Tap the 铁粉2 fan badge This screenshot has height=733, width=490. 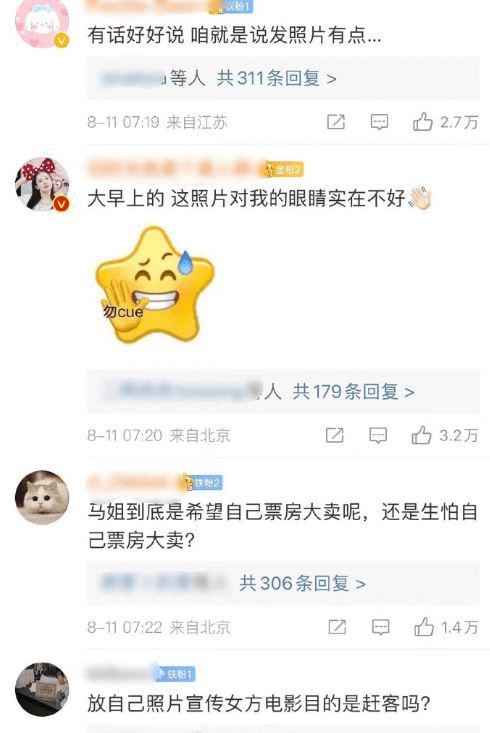click(202, 482)
